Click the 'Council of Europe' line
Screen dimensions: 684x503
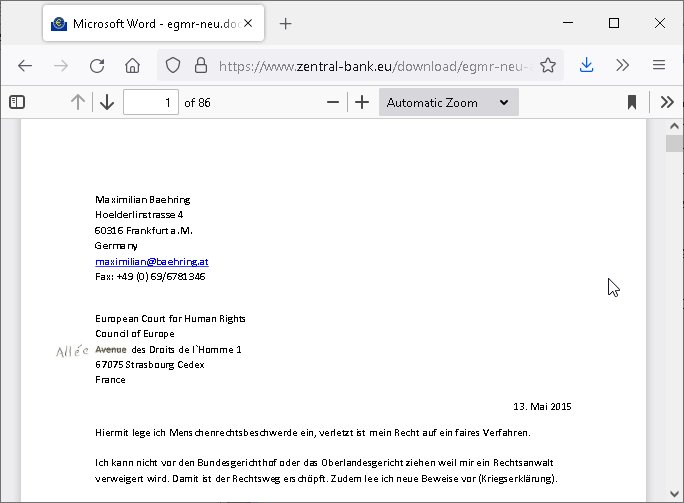click(135, 334)
